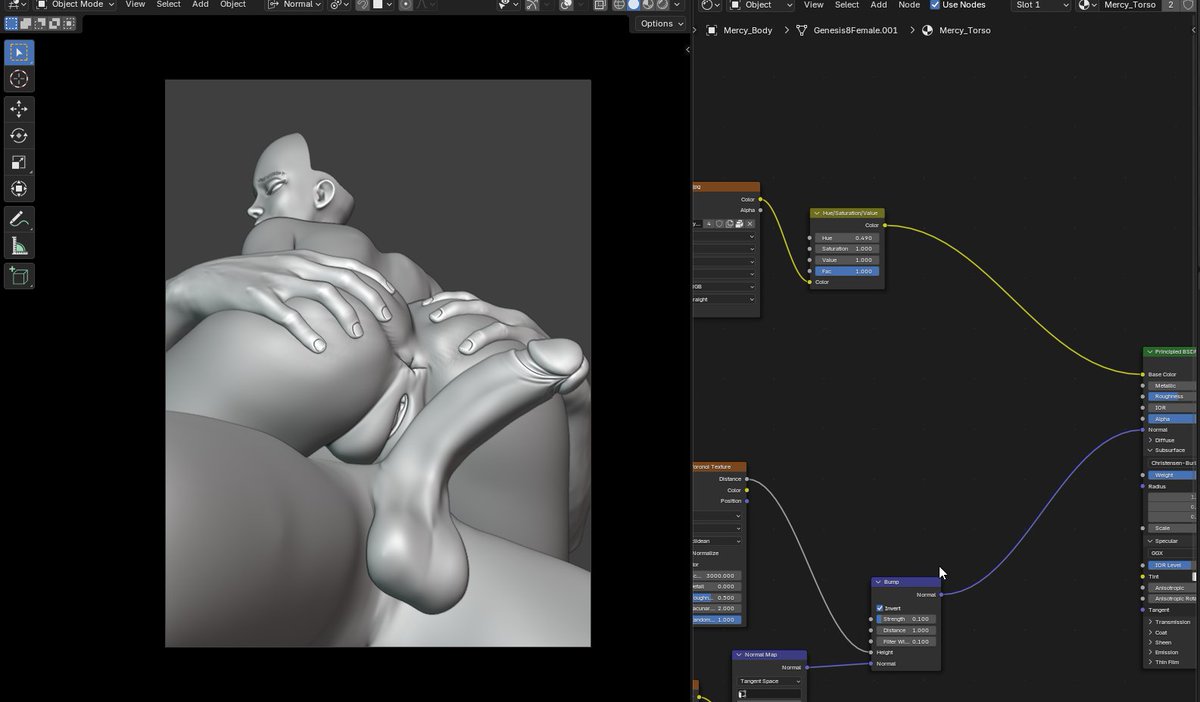Set selection mode to new selection
The width and height of the screenshot is (1200, 702).
11,23
